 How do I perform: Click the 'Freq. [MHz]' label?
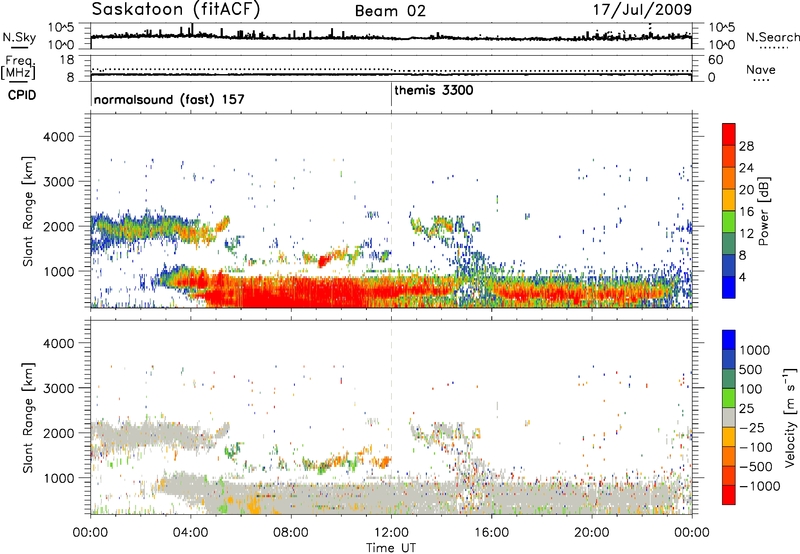click(x=18, y=67)
